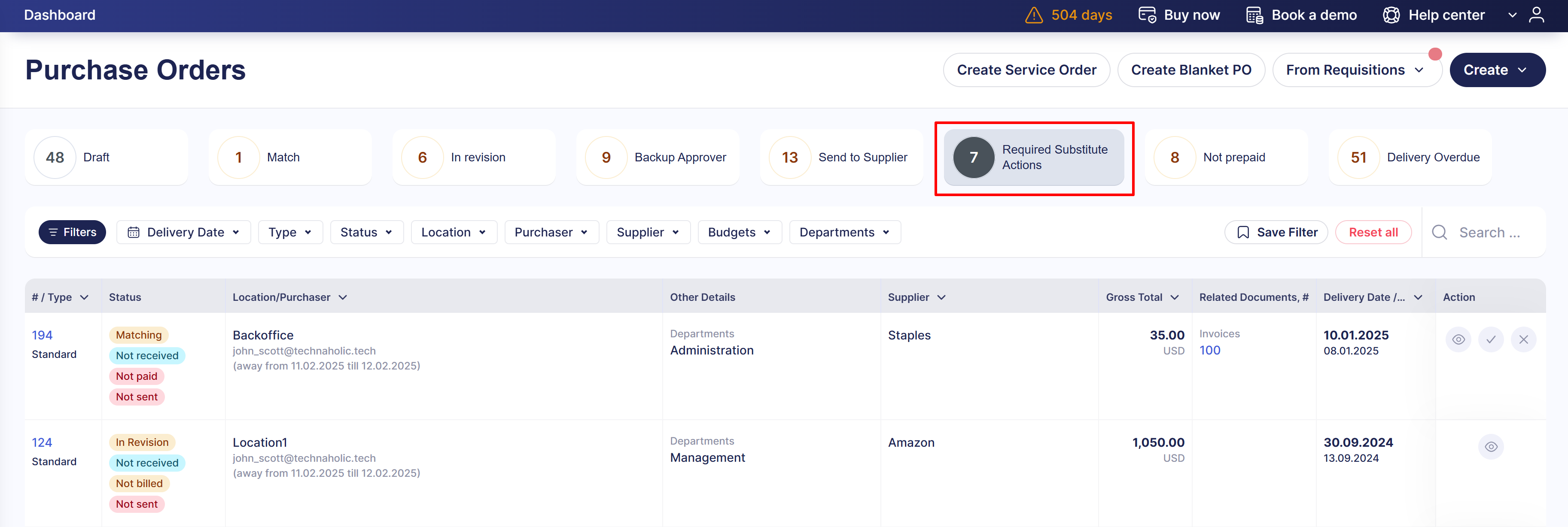
Task: Click into the Search field
Action: point(1489,233)
